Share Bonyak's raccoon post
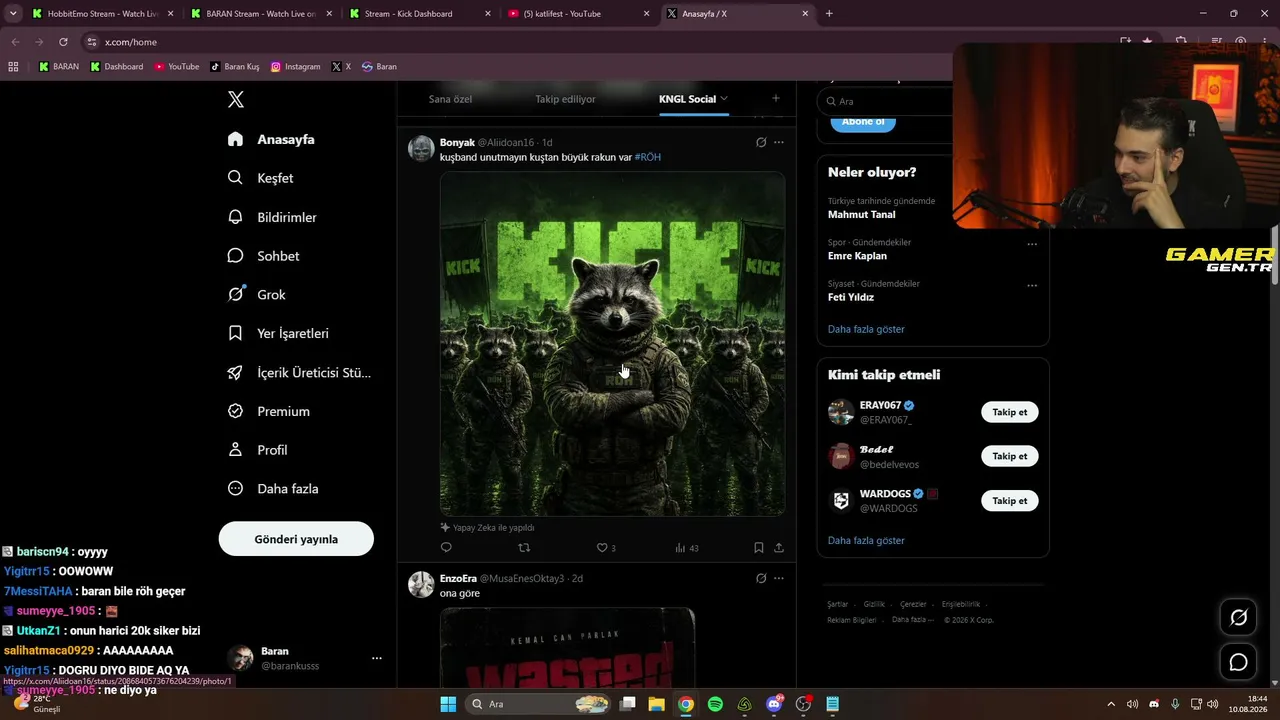The image size is (1280, 720). (x=779, y=547)
